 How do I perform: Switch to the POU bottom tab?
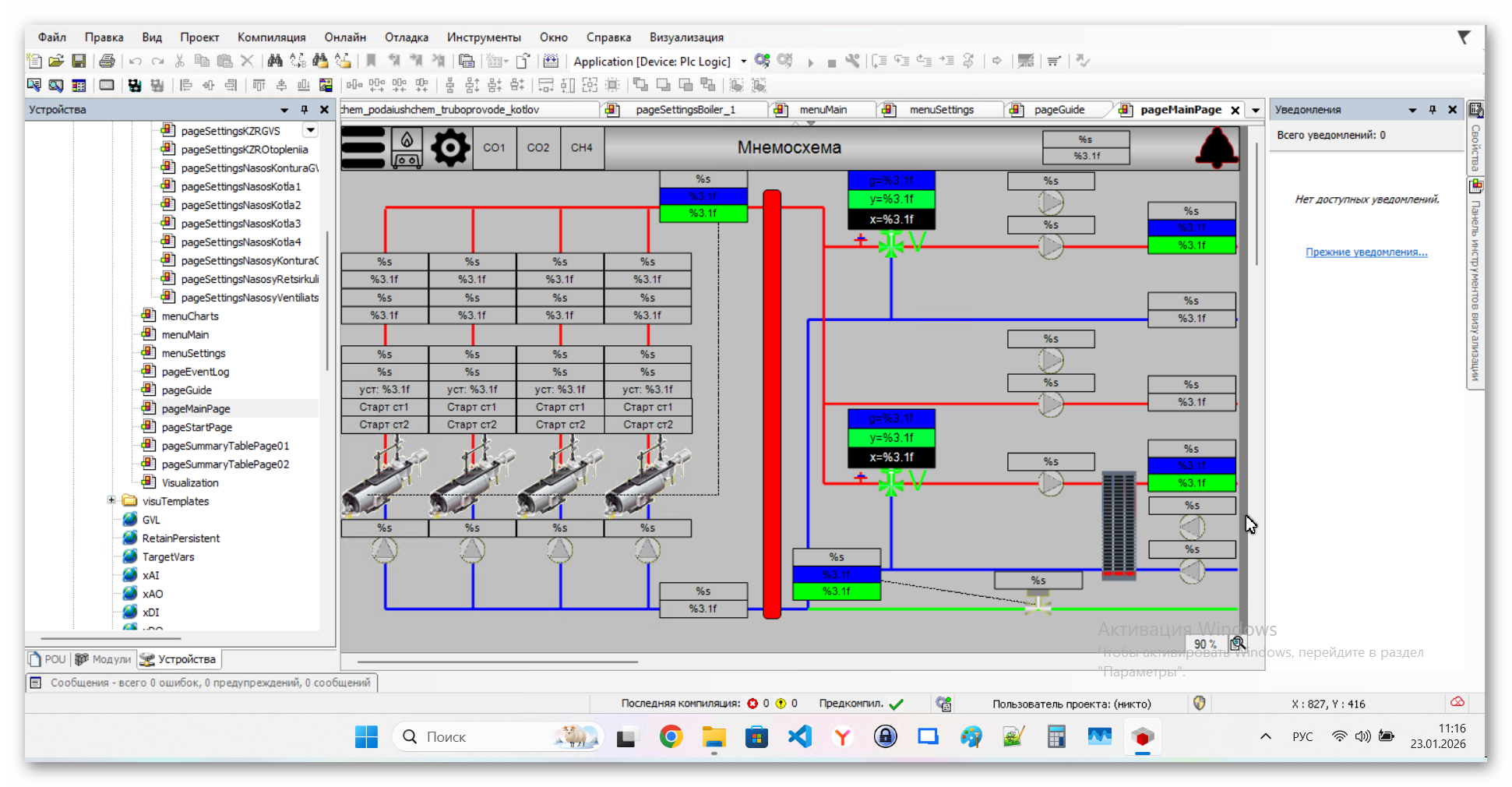click(48, 659)
